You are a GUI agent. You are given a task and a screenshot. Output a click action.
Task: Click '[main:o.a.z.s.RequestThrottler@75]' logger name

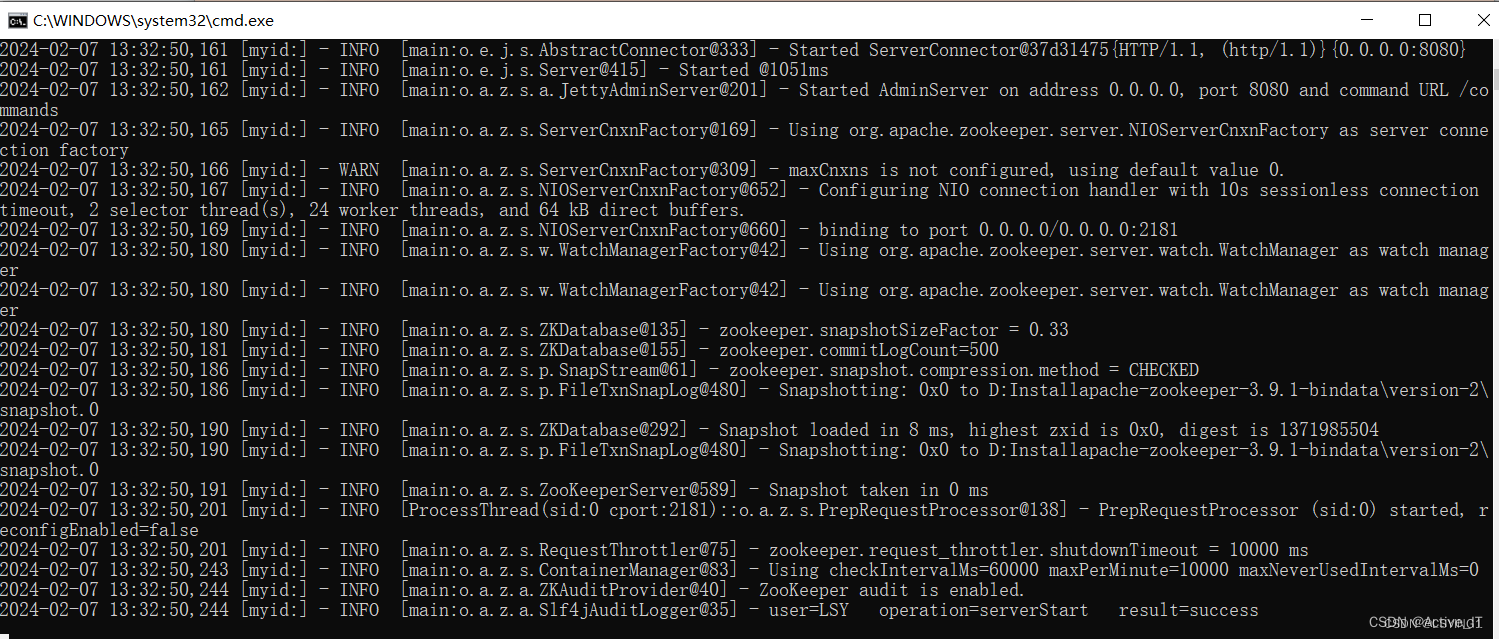click(569, 550)
